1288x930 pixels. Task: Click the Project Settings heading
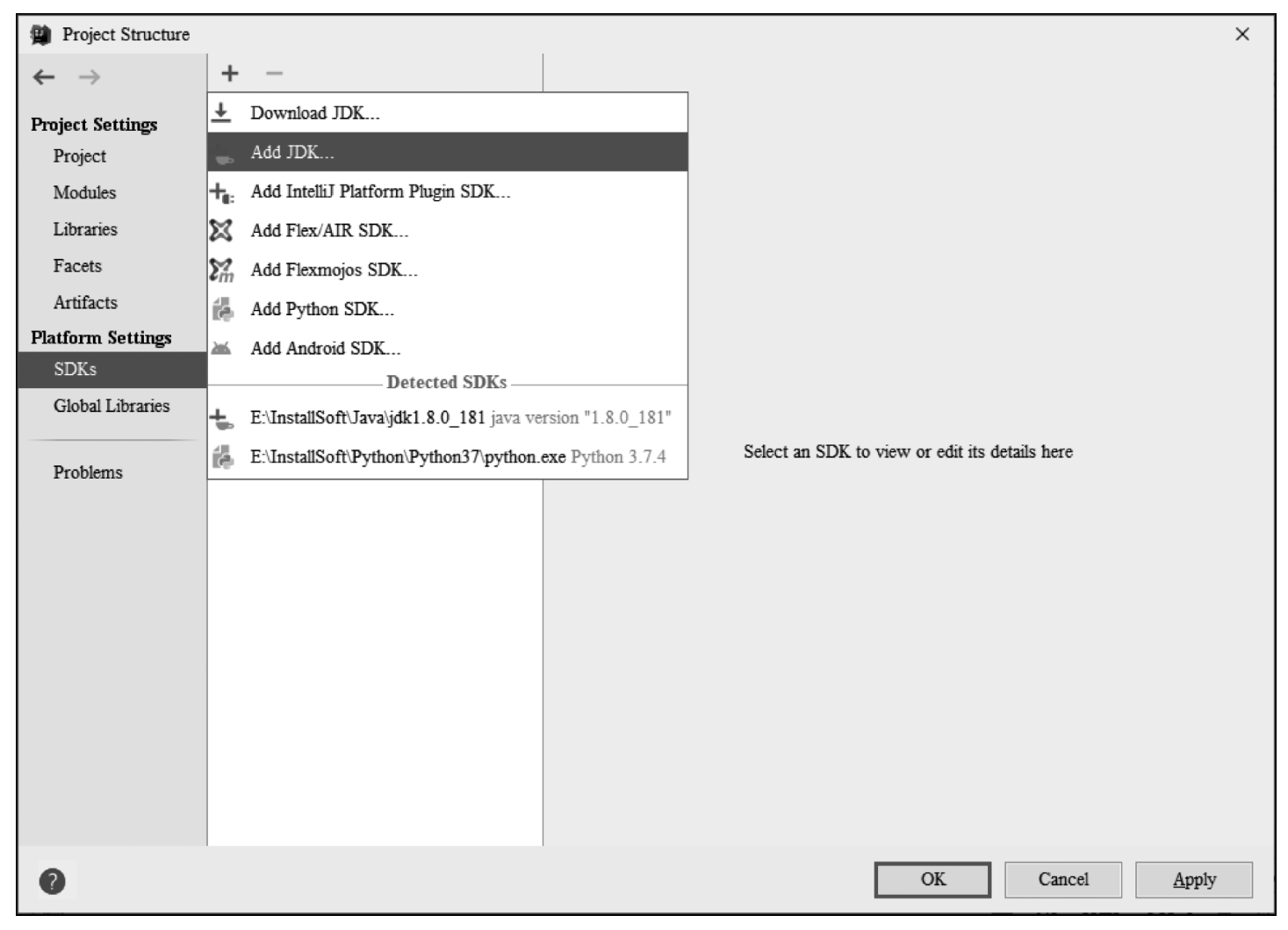[94, 125]
